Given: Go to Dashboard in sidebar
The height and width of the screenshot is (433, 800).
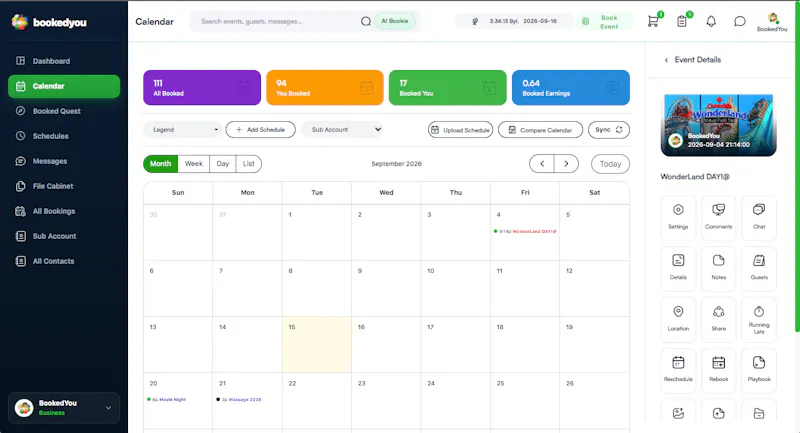Looking at the screenshot, I should pos(64,61).
